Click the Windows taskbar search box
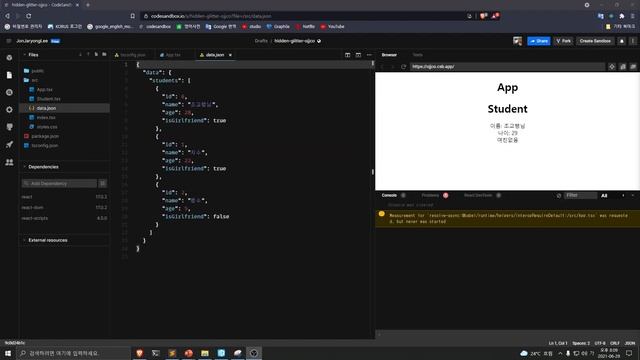The image size is (640, 360). [73, 353]
